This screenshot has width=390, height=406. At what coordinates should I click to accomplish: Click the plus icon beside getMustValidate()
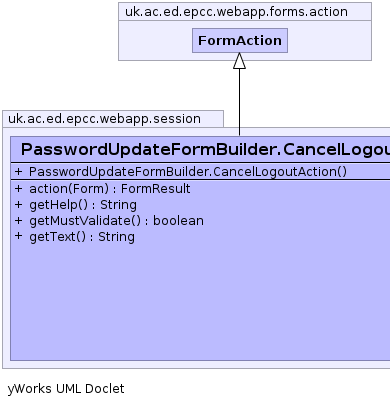point(19,221)
